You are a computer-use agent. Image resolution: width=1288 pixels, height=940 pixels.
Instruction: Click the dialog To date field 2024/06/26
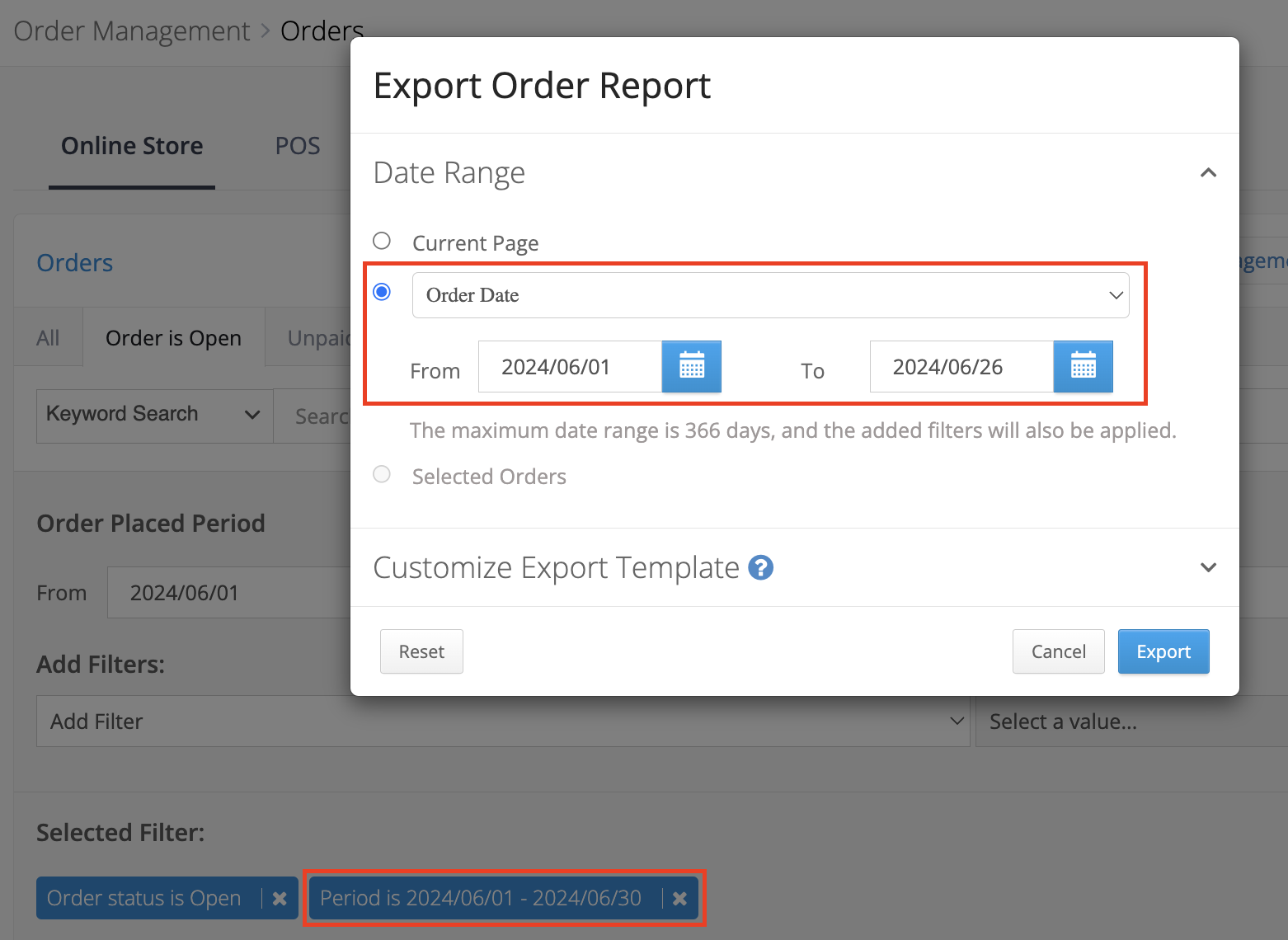(962, 366)
